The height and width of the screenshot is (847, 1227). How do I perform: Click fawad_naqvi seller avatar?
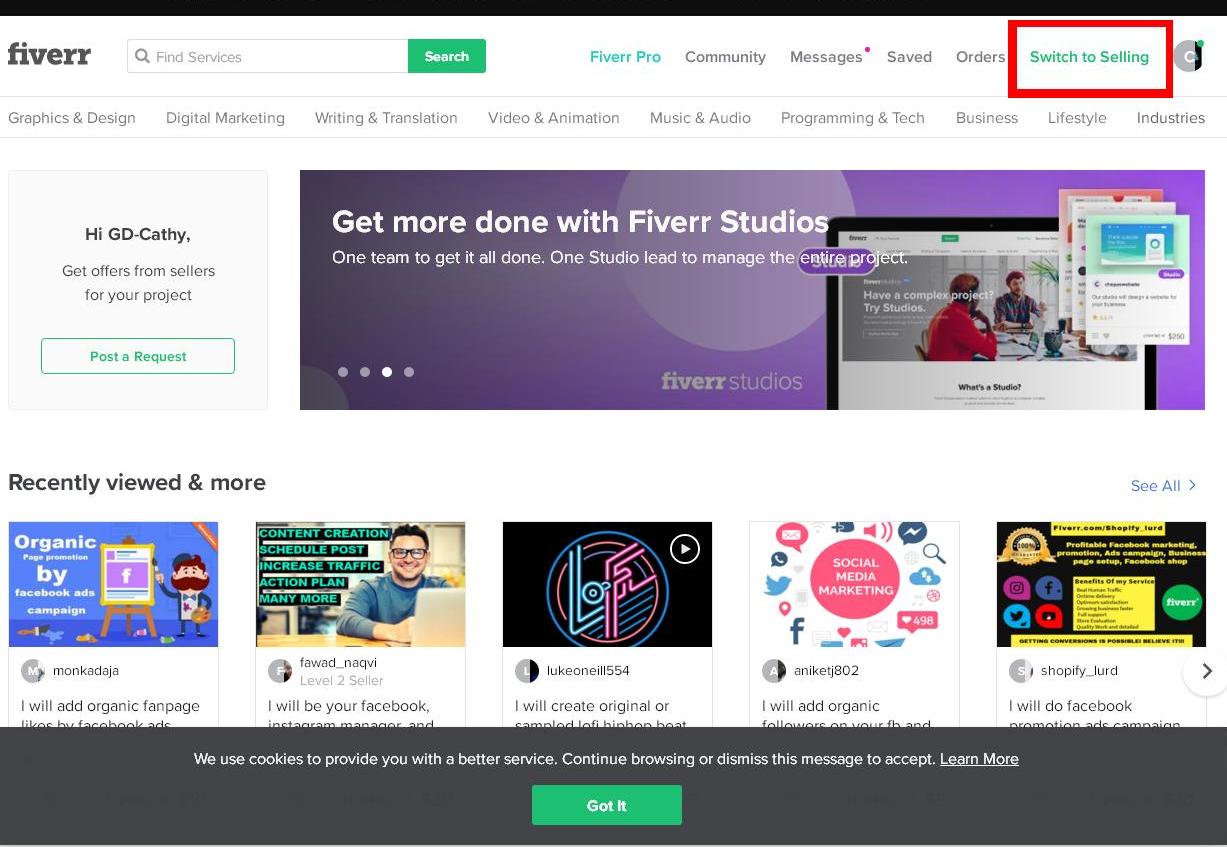[x=280, y=671]
